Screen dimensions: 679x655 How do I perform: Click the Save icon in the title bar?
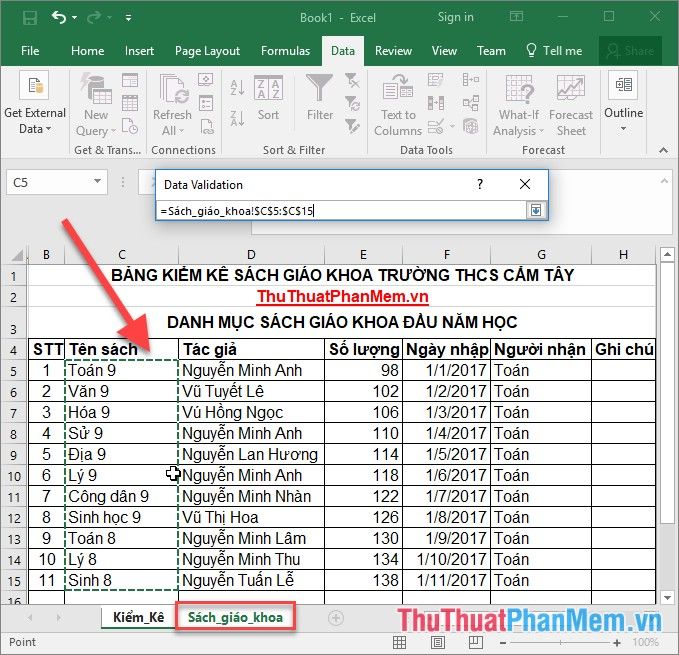click(x=30, y=18)
